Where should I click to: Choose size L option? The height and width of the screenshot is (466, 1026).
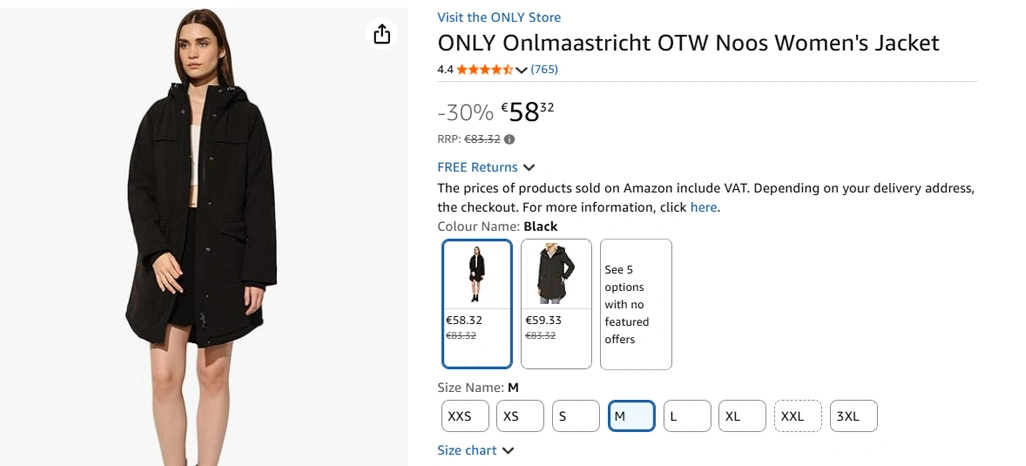click(686, 416)
